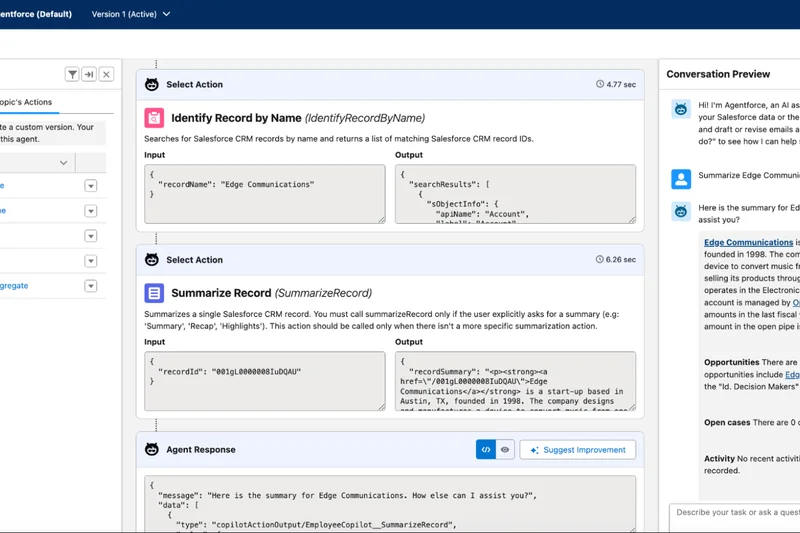The image size is (800, 533).
Task: Expand the second action row dropdown arrow
Action: coord(91,211)
